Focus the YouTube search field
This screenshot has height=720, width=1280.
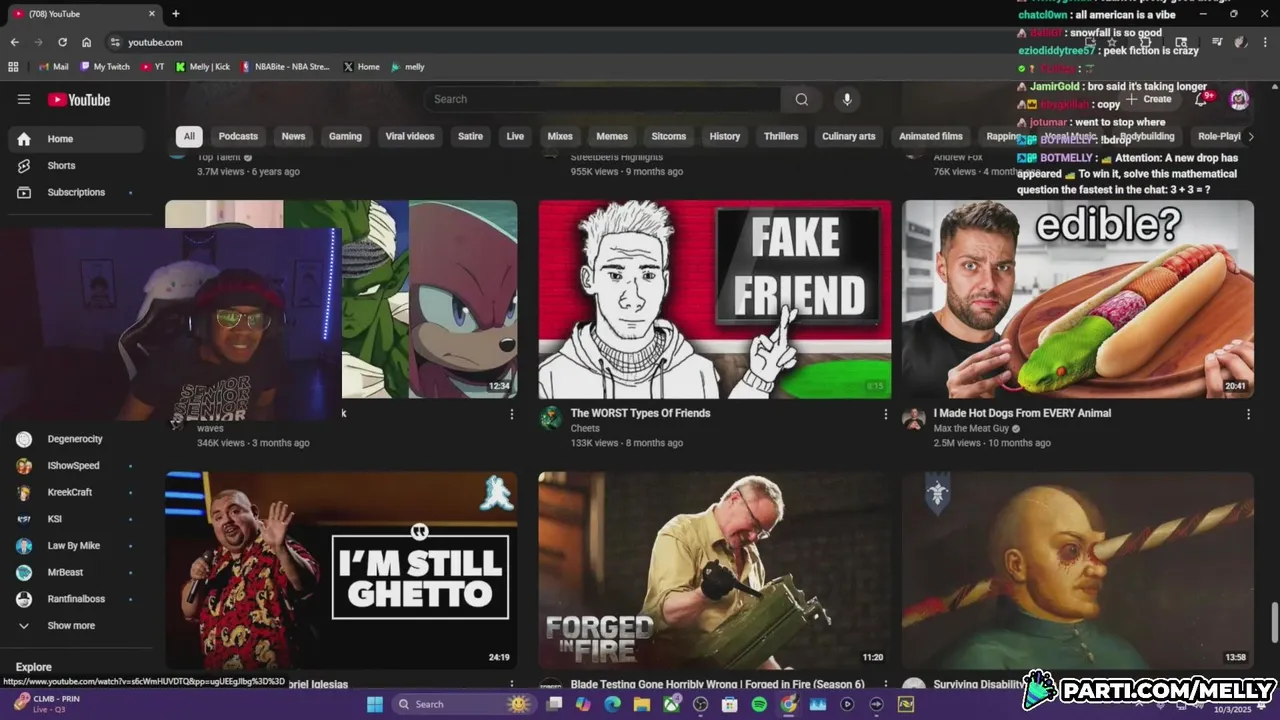click(603, 99)
